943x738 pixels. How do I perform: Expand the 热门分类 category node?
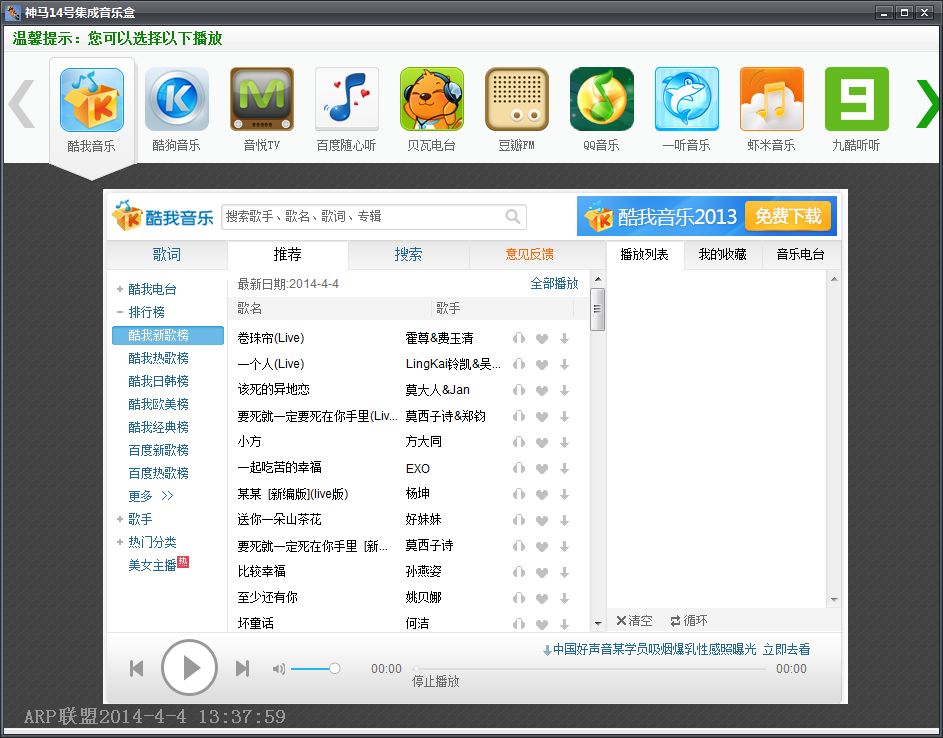pyautogui.click(x=120, y=543)
